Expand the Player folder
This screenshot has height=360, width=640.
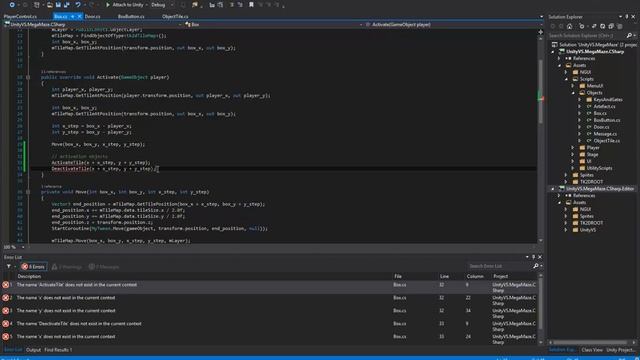click(573, 148)
